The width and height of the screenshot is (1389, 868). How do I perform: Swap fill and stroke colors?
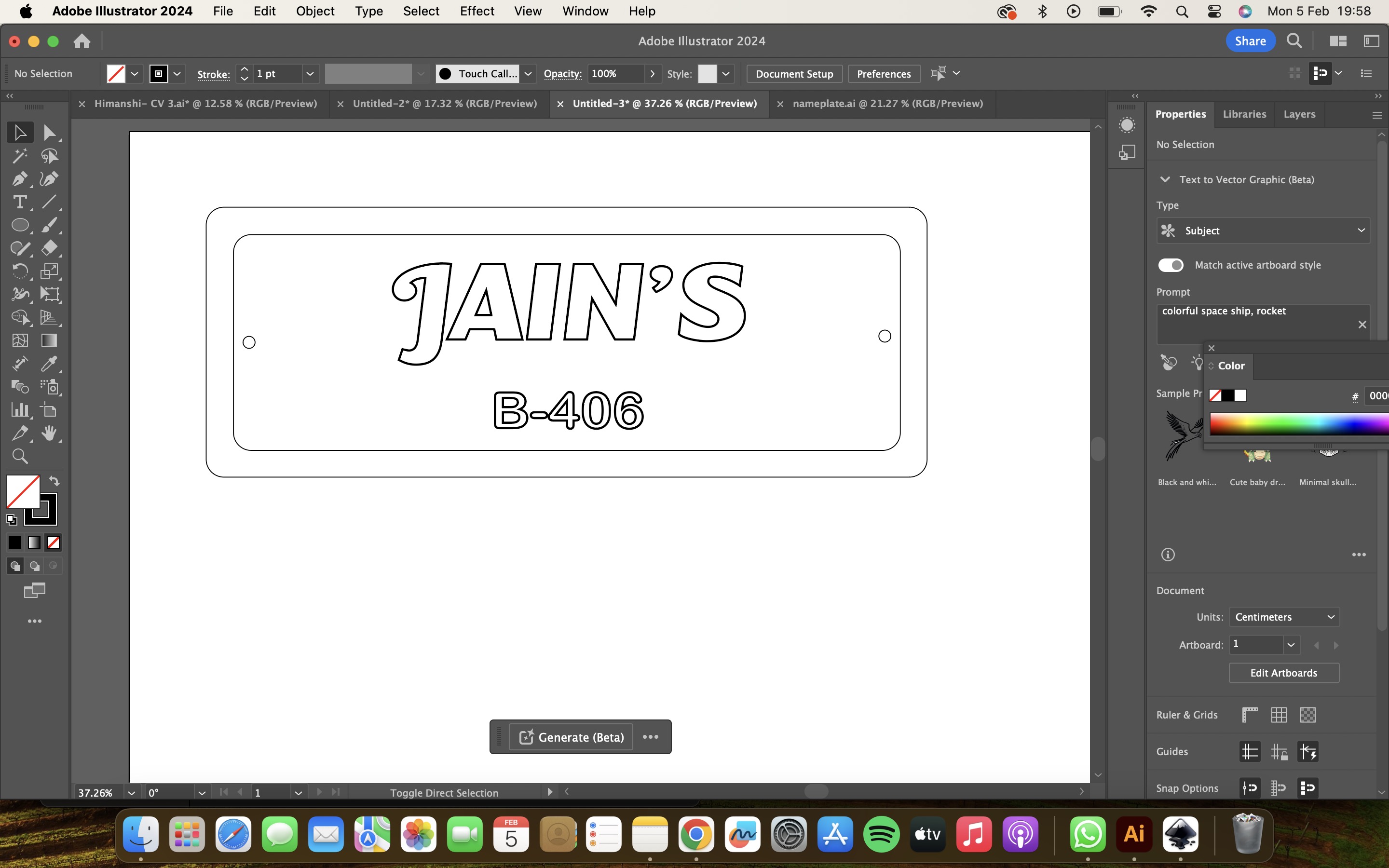(x=54, y=481)
